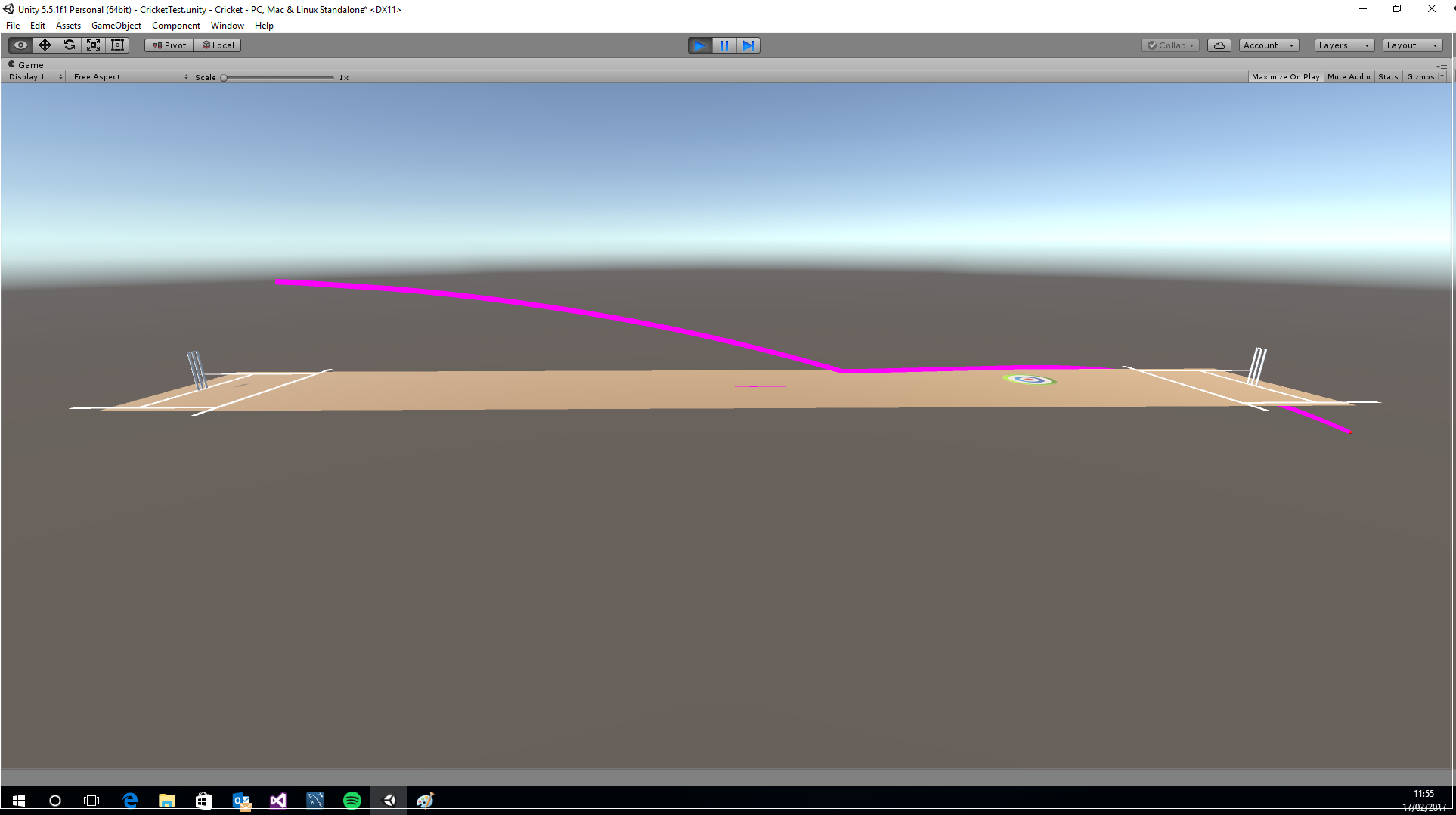Expand the Gizmos dropdown arrow

click(x=1442, y=77)
